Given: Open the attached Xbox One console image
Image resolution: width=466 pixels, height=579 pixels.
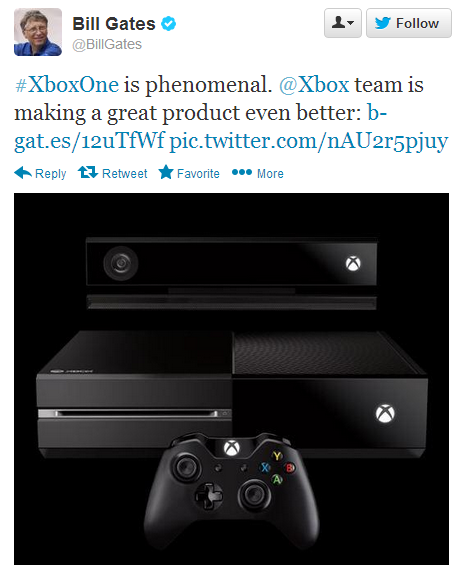Looking at the screenshot, I should [x=232, y=378].
